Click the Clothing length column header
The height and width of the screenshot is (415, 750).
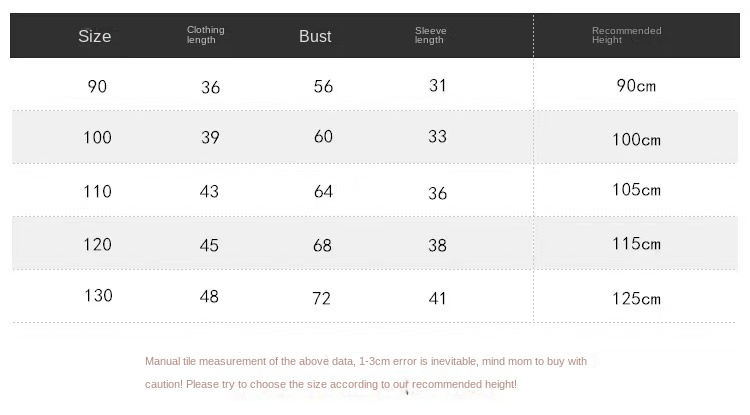[x=206, y=35]
